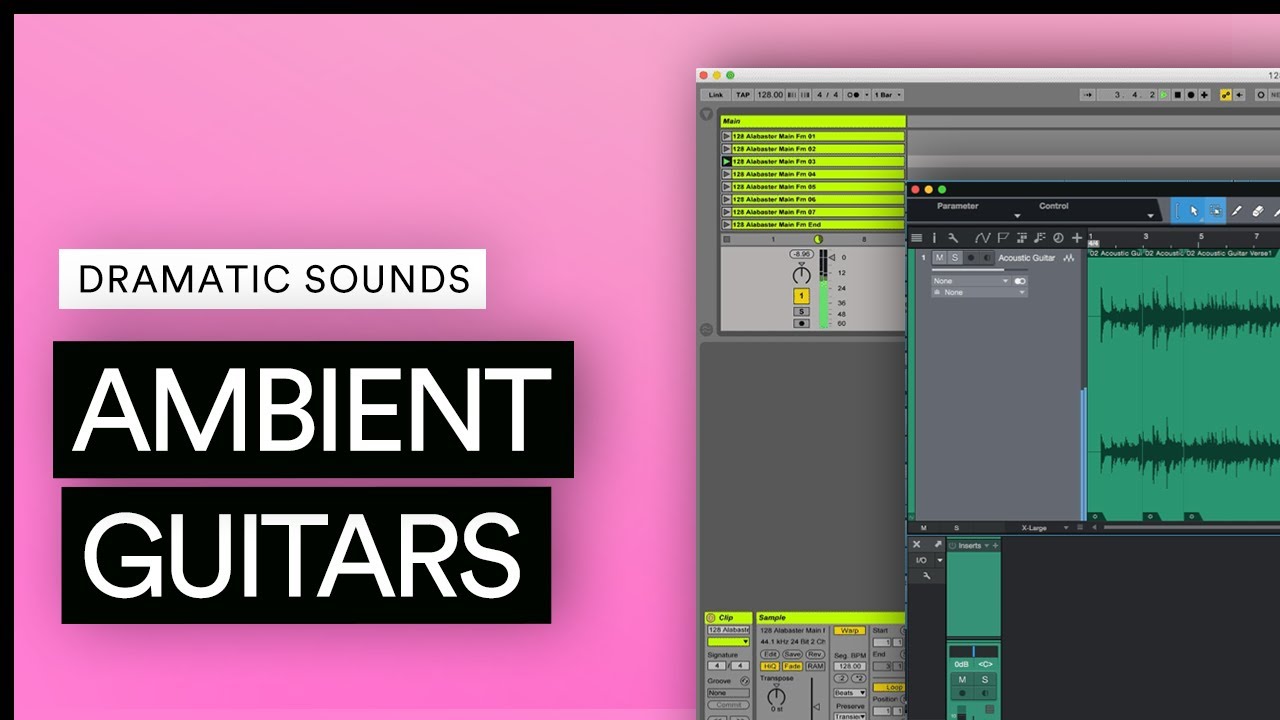
Task: Open the X-Large track height dropdown
Action: pos(1044,527)
